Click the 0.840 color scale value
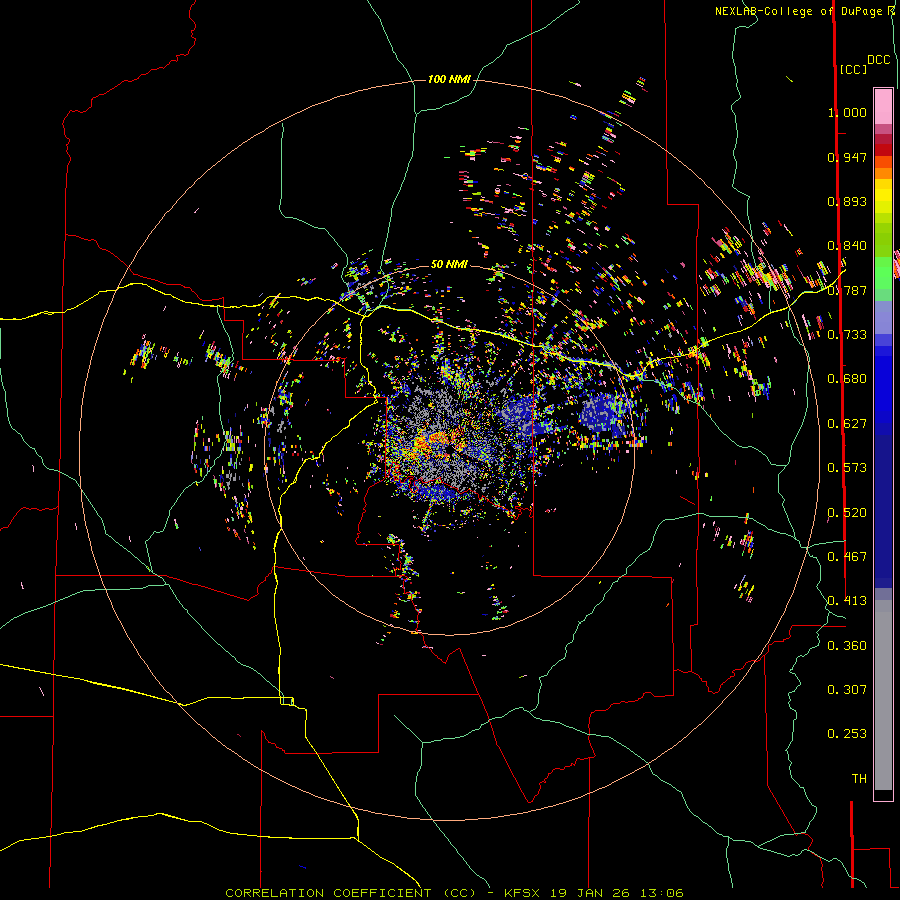The height and width of the screenshot is (900, 900). [847, 246]
